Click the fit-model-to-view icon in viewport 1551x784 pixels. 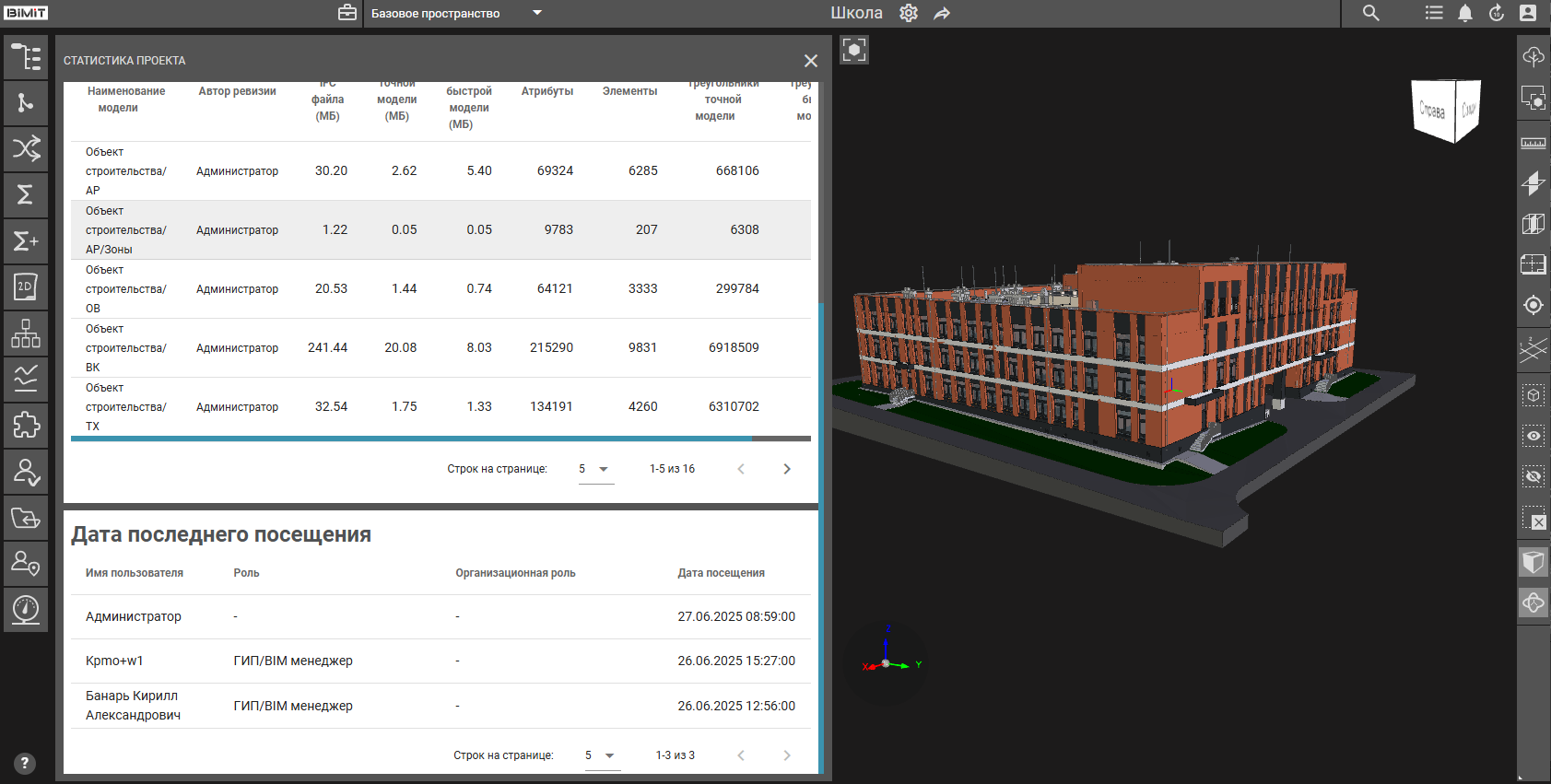(x=854, y=50)
